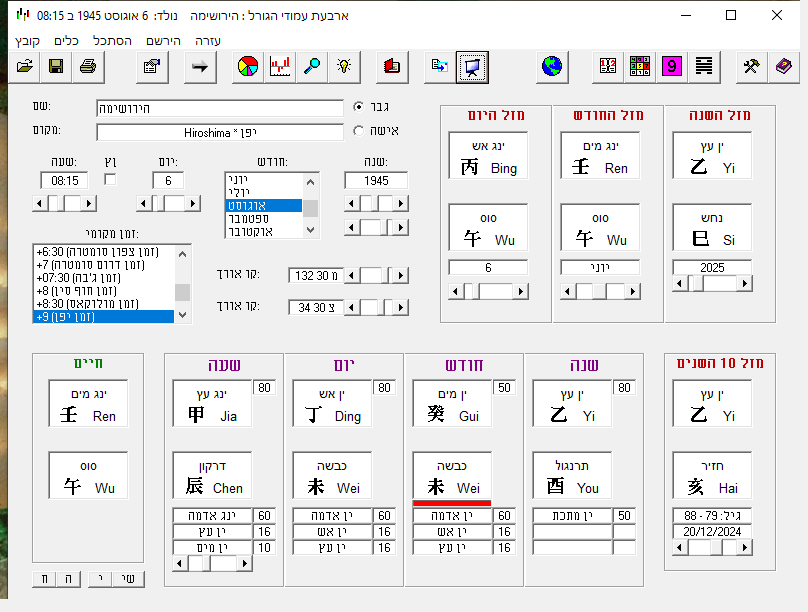This screenshot has height=612, width=808.
Task: Select the magnifying glass search icon
Action: coord(312,66)
